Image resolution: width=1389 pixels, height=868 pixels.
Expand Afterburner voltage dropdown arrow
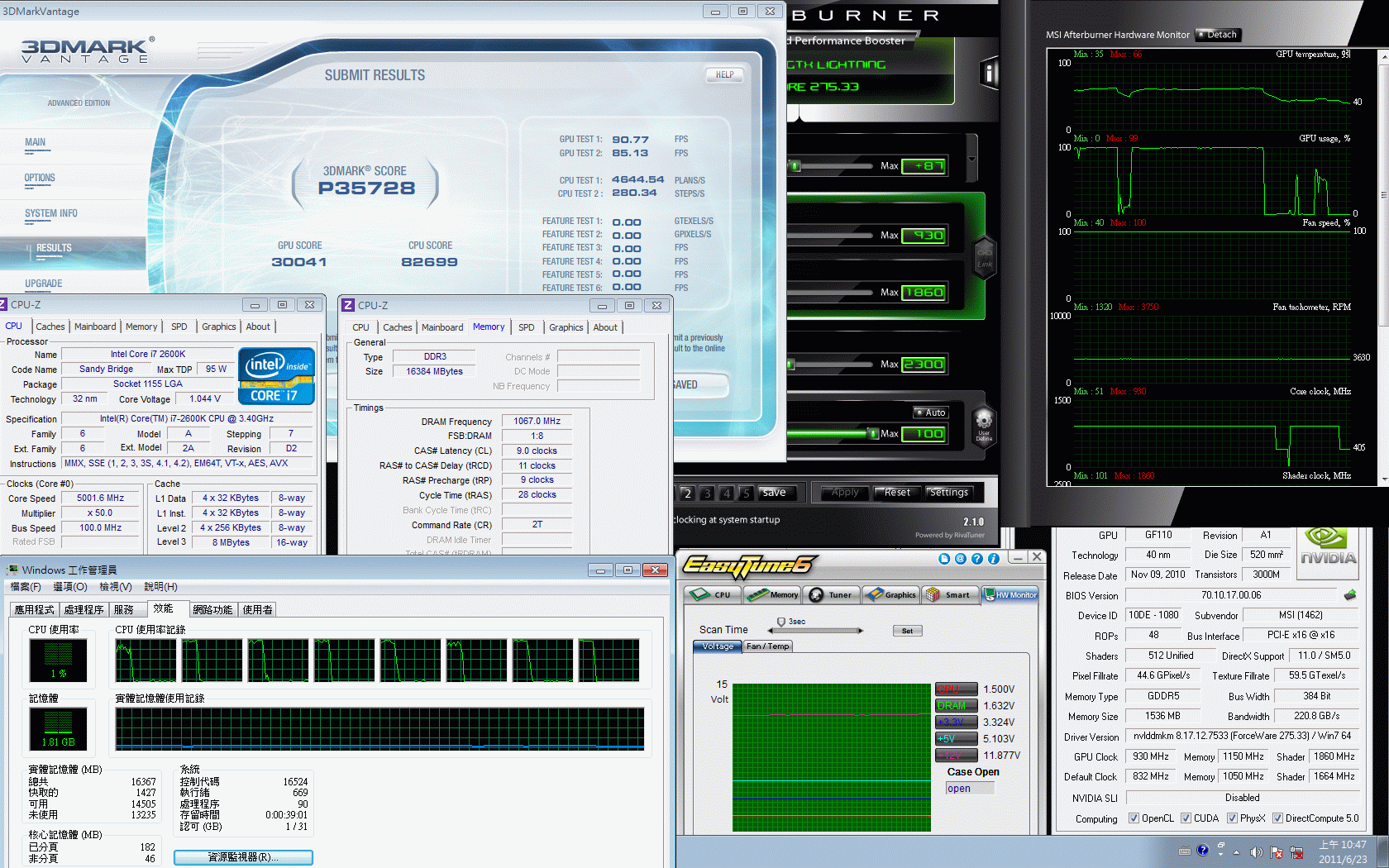point(971,160)
